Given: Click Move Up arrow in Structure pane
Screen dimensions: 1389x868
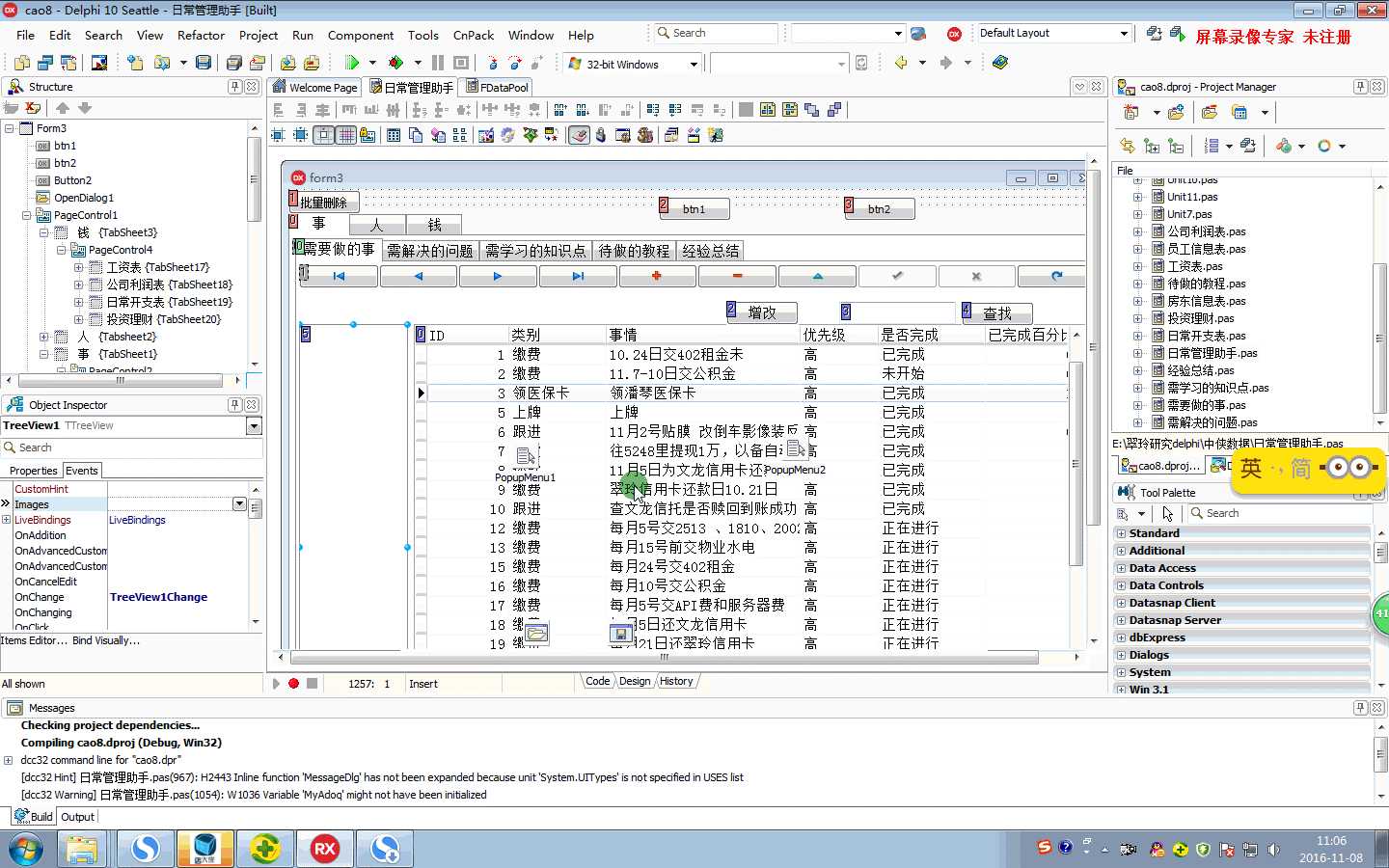Looking at the screenshot, I should point(63,108).
